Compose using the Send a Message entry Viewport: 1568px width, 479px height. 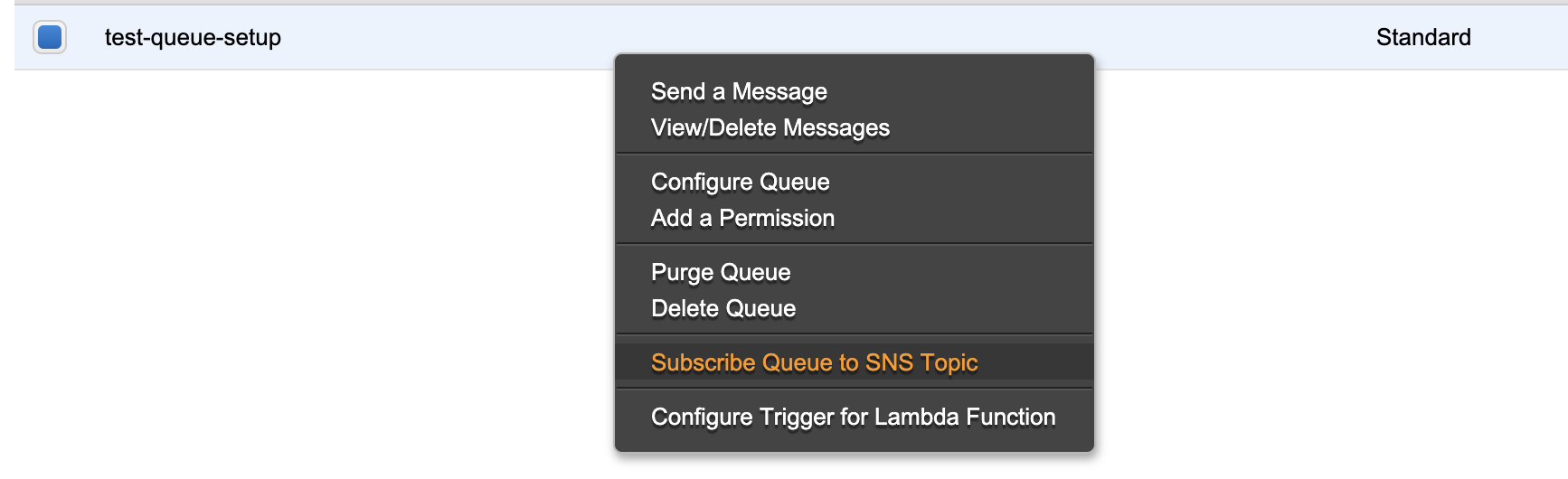pos(739,91)
